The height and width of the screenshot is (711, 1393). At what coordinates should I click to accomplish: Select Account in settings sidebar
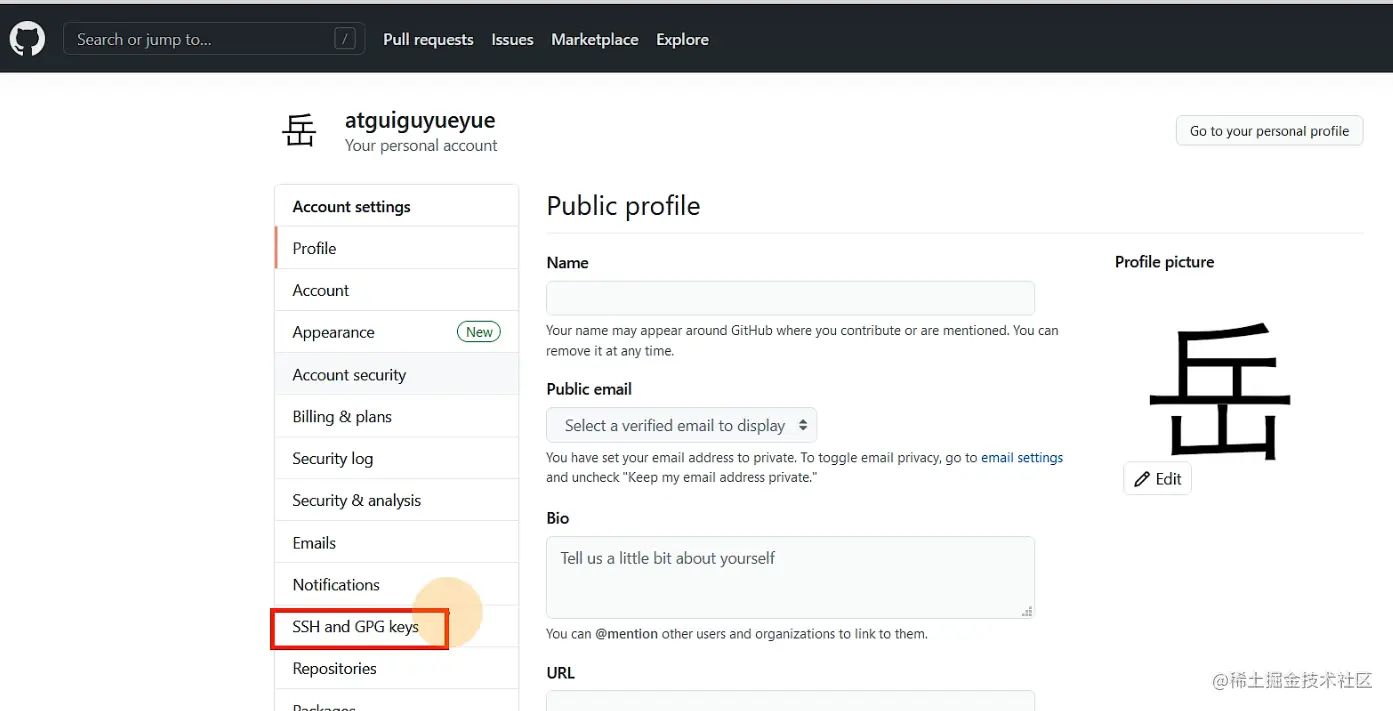tap(397, 290)
